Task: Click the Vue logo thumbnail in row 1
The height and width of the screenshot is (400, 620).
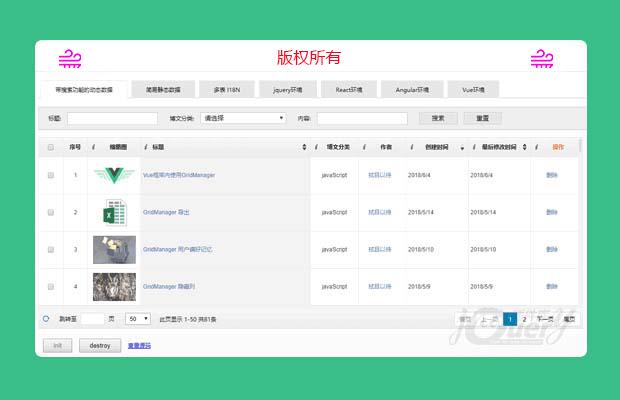Action: tap(113, 175)
